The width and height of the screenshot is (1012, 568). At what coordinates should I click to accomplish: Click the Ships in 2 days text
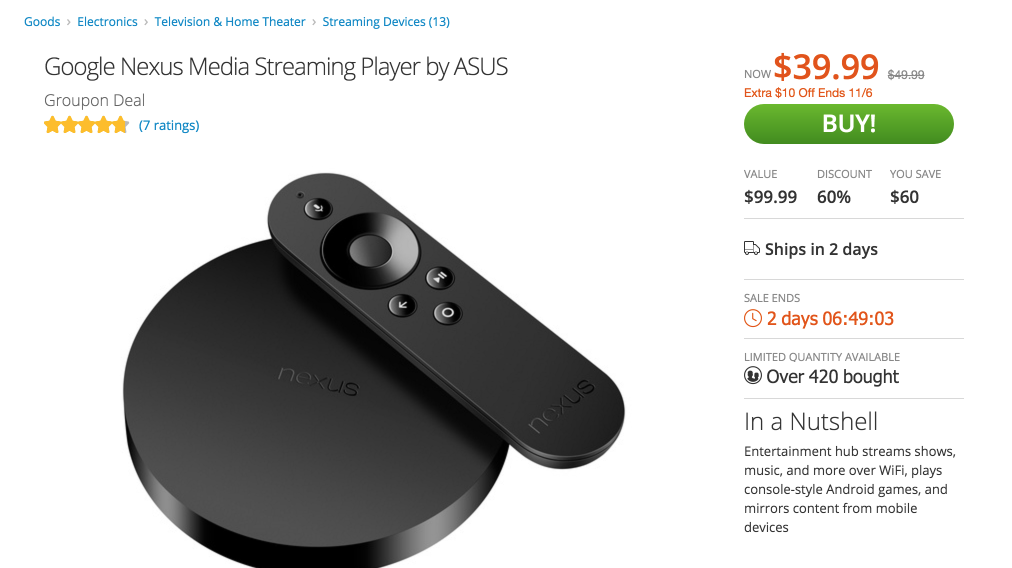[x=821, y=249]
